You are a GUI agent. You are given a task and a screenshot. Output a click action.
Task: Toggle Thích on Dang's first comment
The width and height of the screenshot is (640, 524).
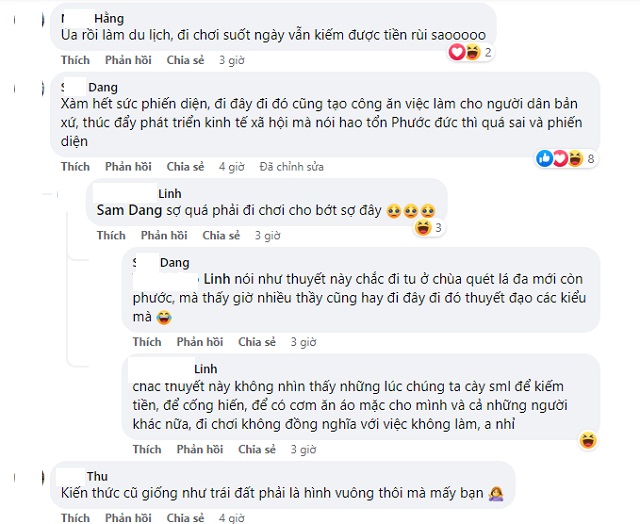click(x=75, y=166)
